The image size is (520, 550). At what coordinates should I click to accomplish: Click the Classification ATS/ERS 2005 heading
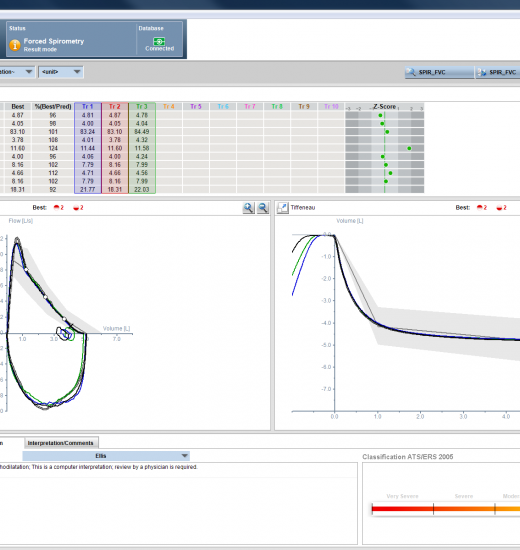[x=408, y=457]
